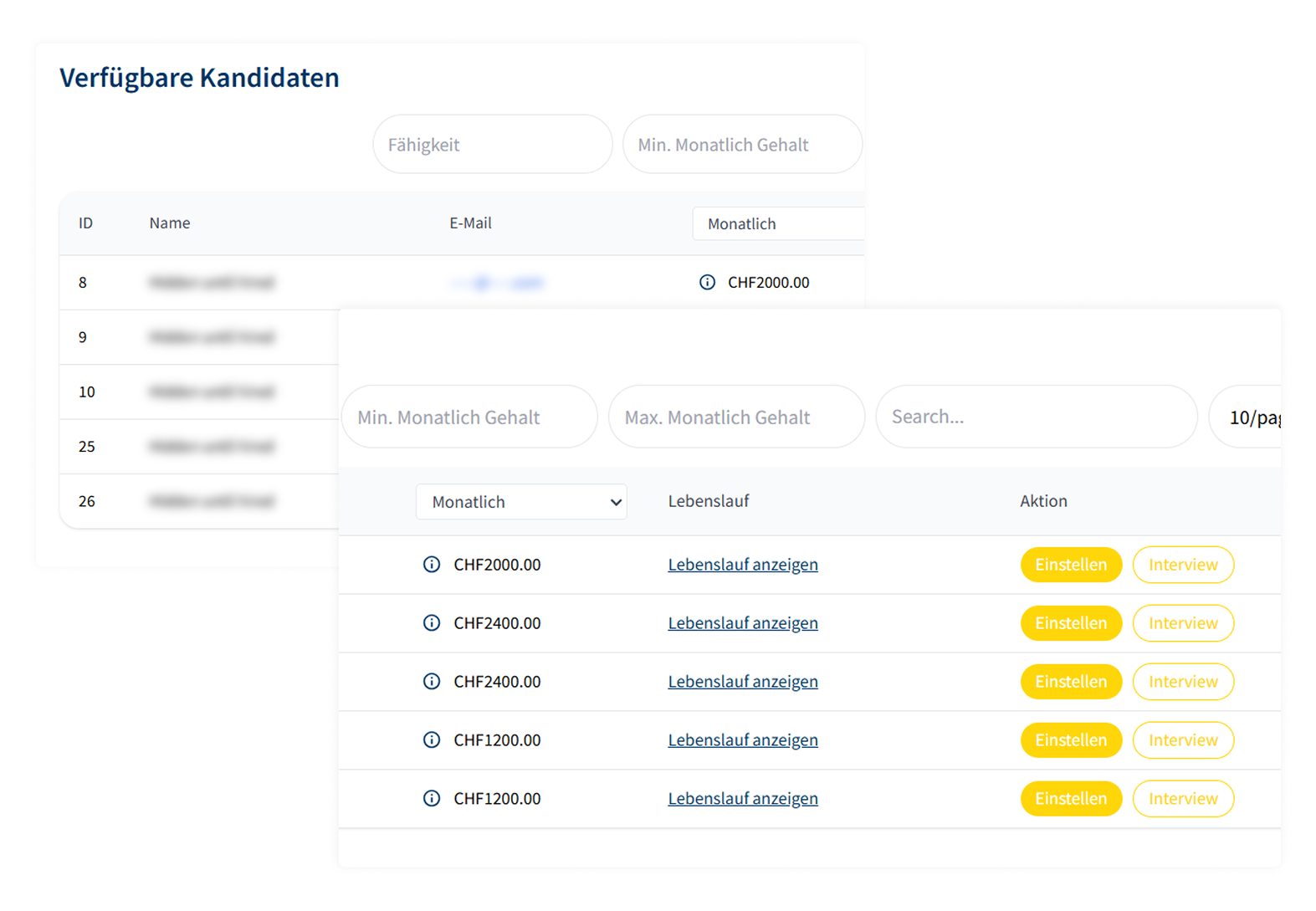Click Interview in the last CHF1200.00 row
The height and width of the screenshot is (911, 1316).
pos(1183,799)
